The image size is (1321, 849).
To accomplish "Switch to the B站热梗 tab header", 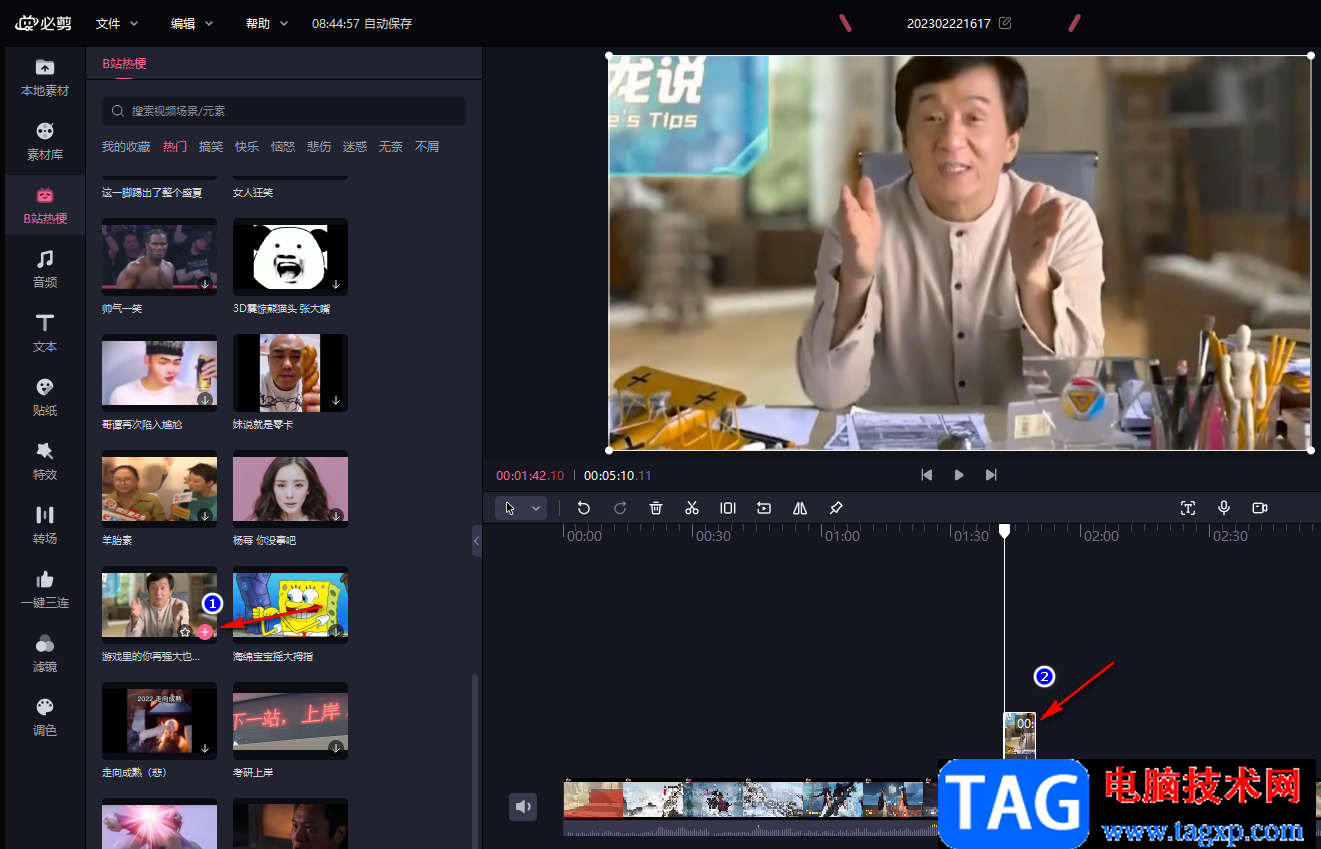I will 124,64.
